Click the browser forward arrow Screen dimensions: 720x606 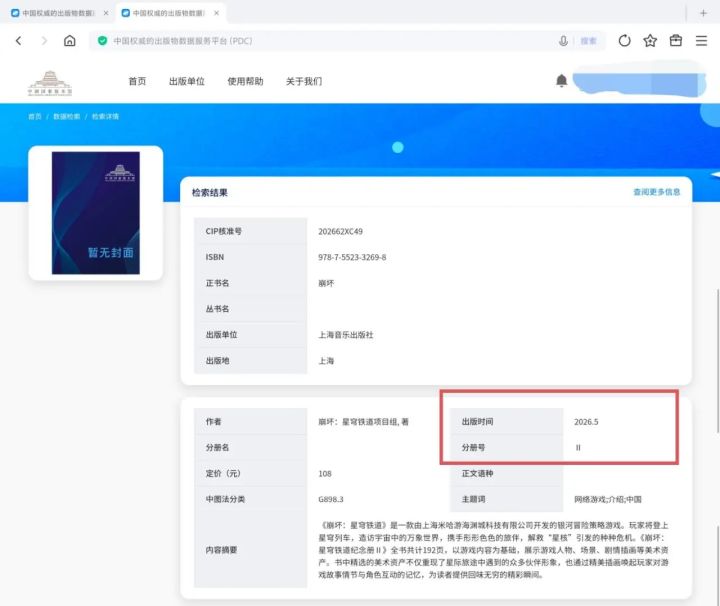point(44,41)
